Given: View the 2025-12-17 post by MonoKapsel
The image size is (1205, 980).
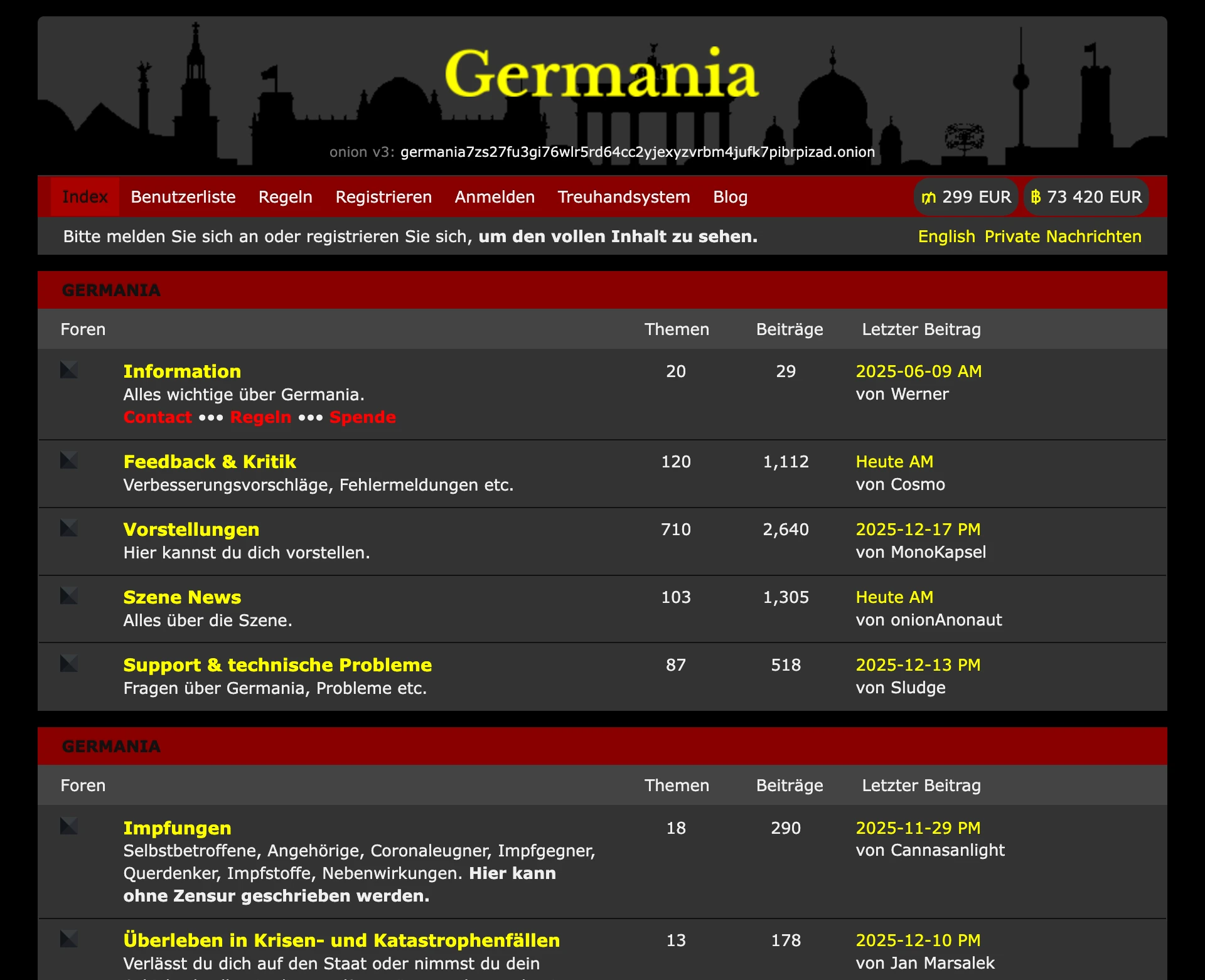Looking at the screenshot, I should click(x=918, y=529).
